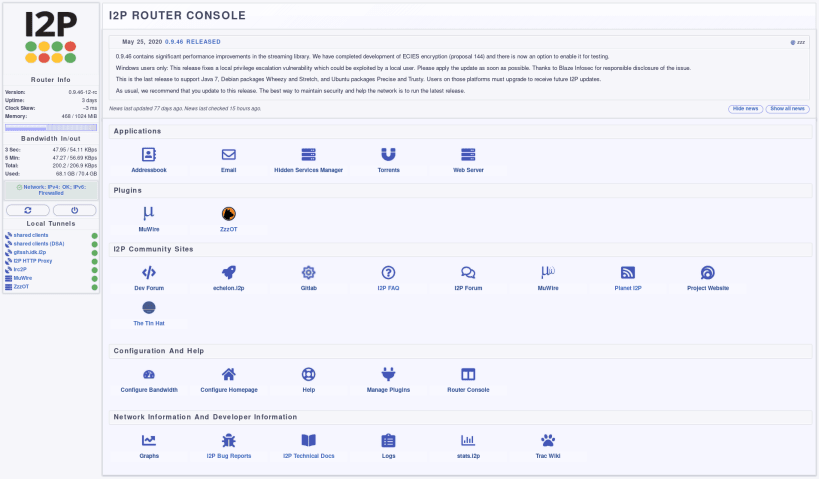Click the Router Info sidebar heading

pos(51,80)
